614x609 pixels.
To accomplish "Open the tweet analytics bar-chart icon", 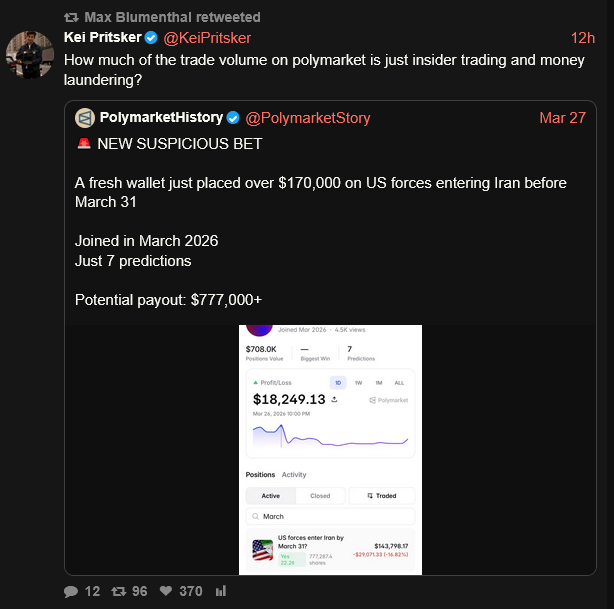I will [x=220, y=591].
